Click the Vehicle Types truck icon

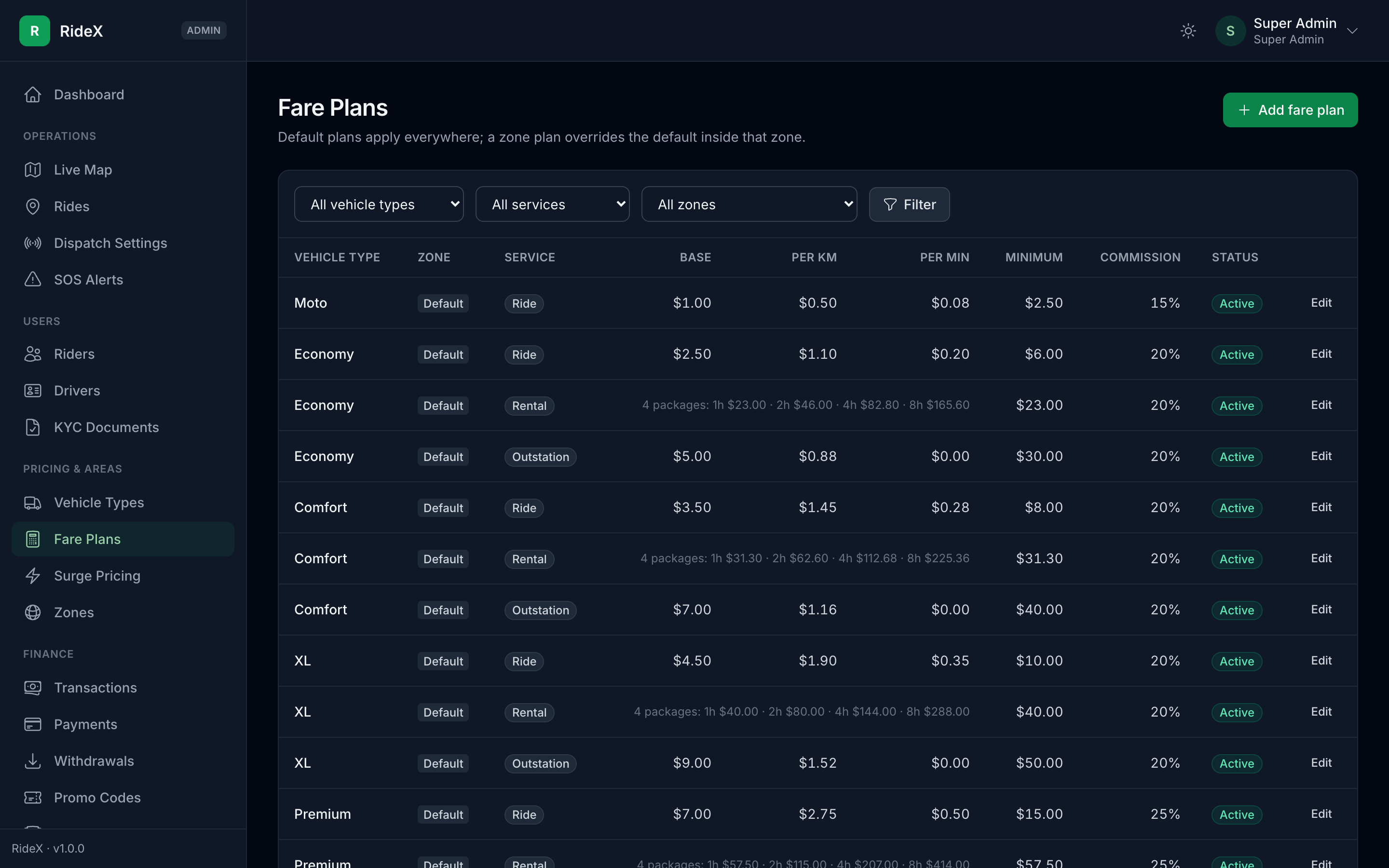(33, 503)
